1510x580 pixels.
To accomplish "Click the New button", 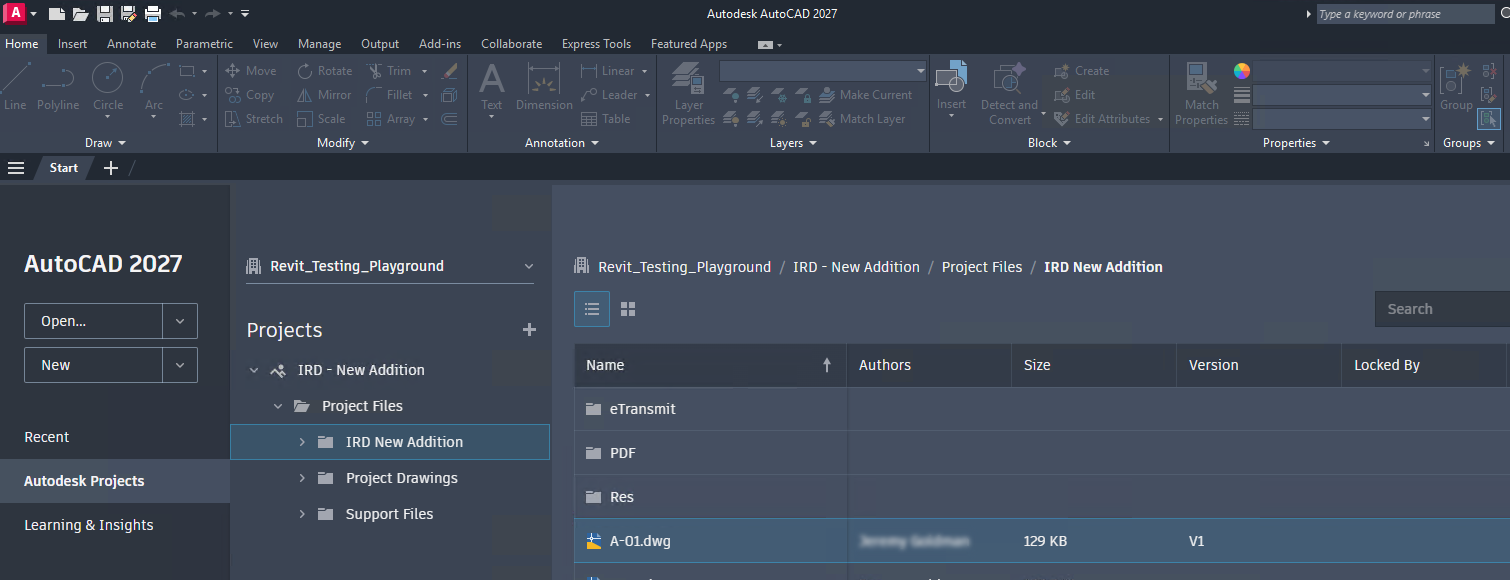I will coord(93,365).
